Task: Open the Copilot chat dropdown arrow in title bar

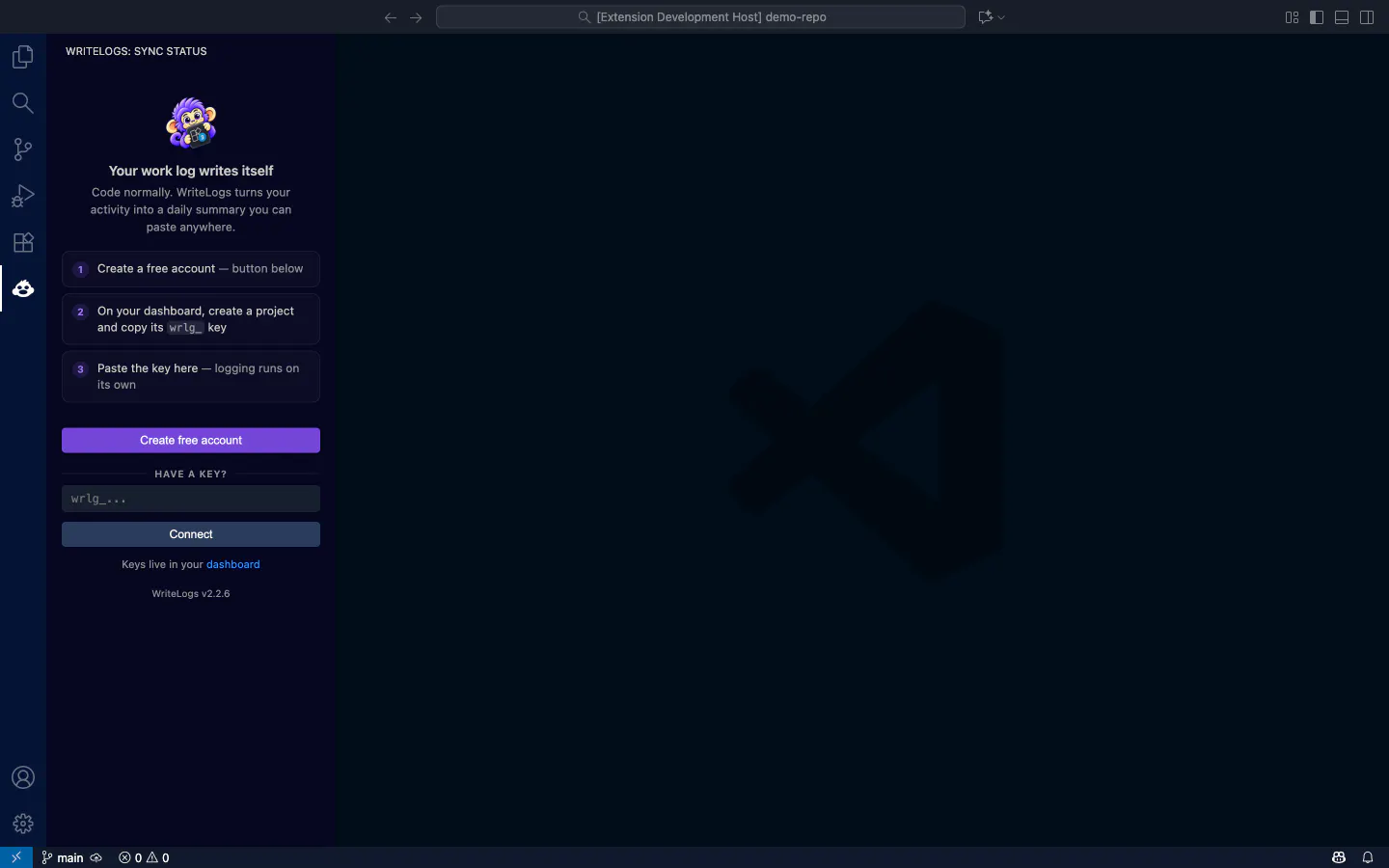Action: (1001, 17)
